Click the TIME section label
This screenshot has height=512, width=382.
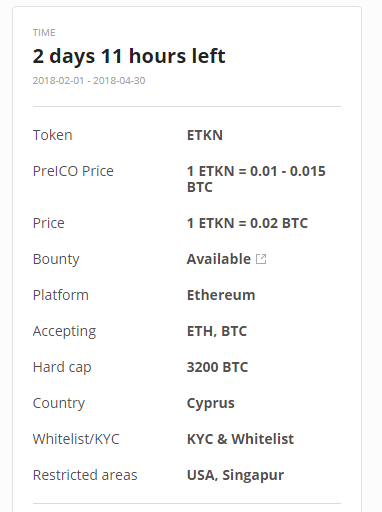pyautogui.click(x=44, y=33)
